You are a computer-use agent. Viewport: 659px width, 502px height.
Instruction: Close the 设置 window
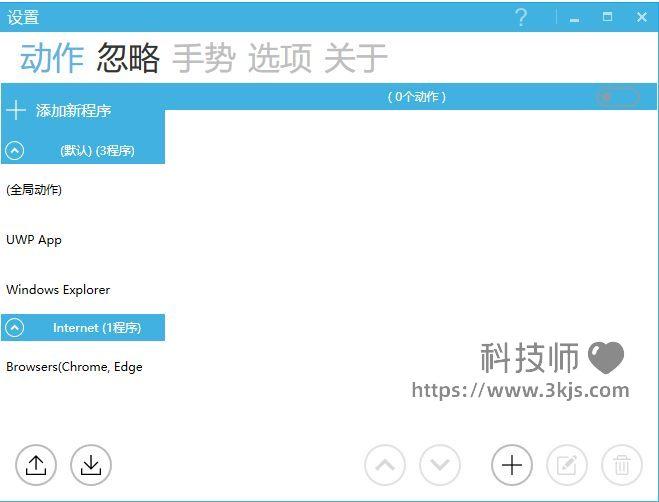pos(641,17)
